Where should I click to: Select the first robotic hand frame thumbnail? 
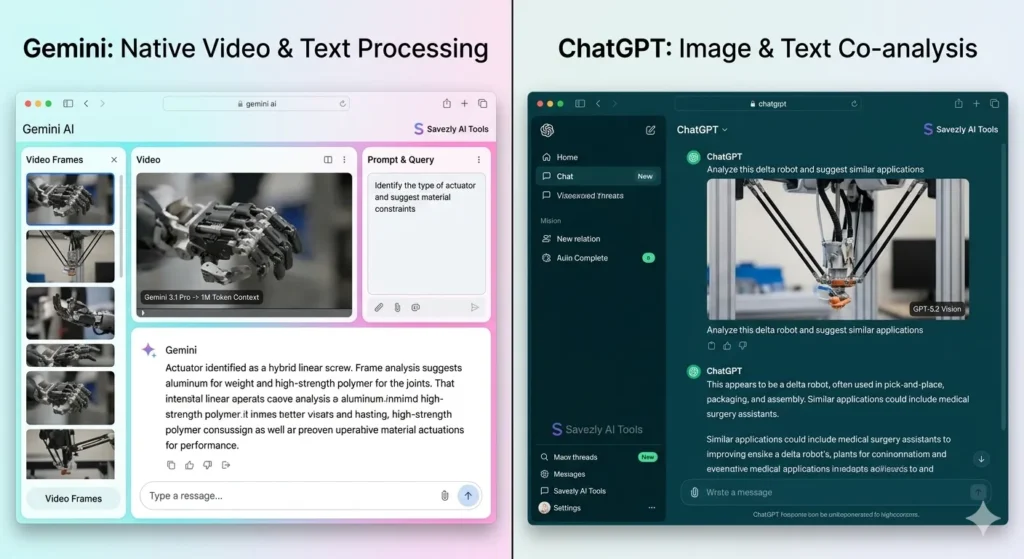pos(70,199)
